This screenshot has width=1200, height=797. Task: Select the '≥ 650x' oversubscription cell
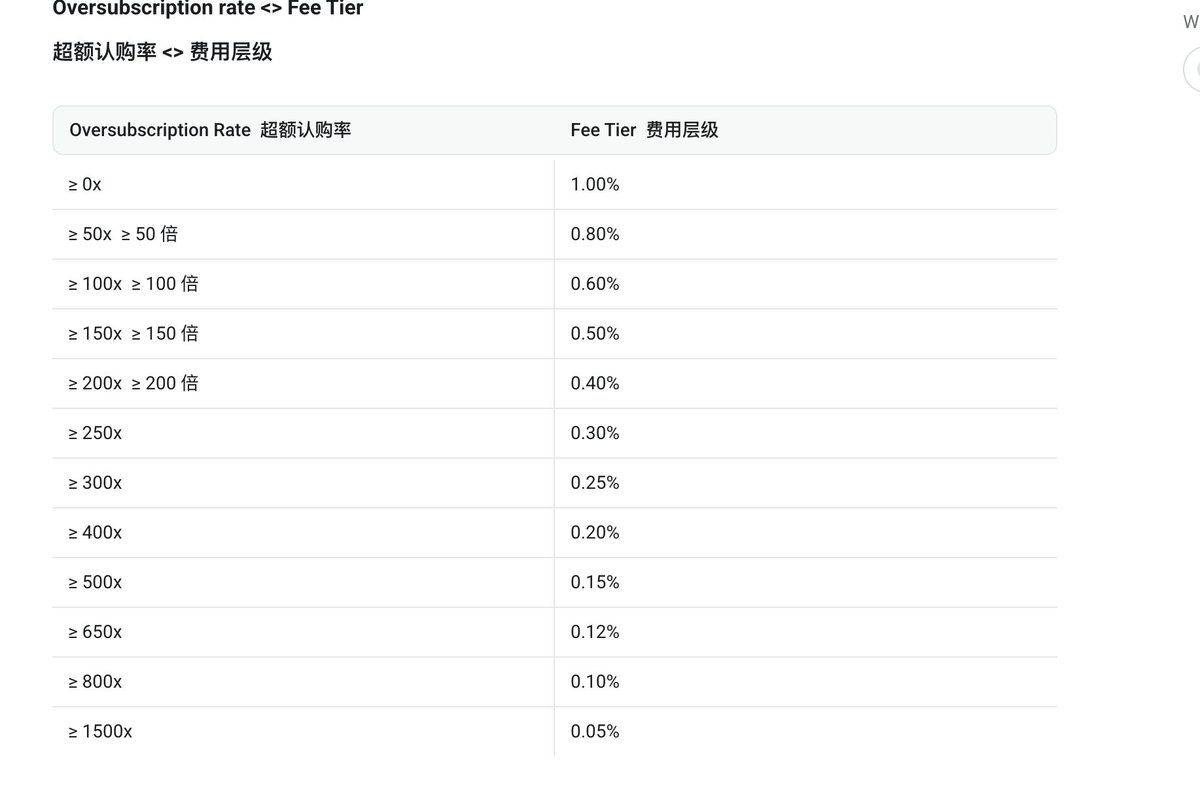95,632
